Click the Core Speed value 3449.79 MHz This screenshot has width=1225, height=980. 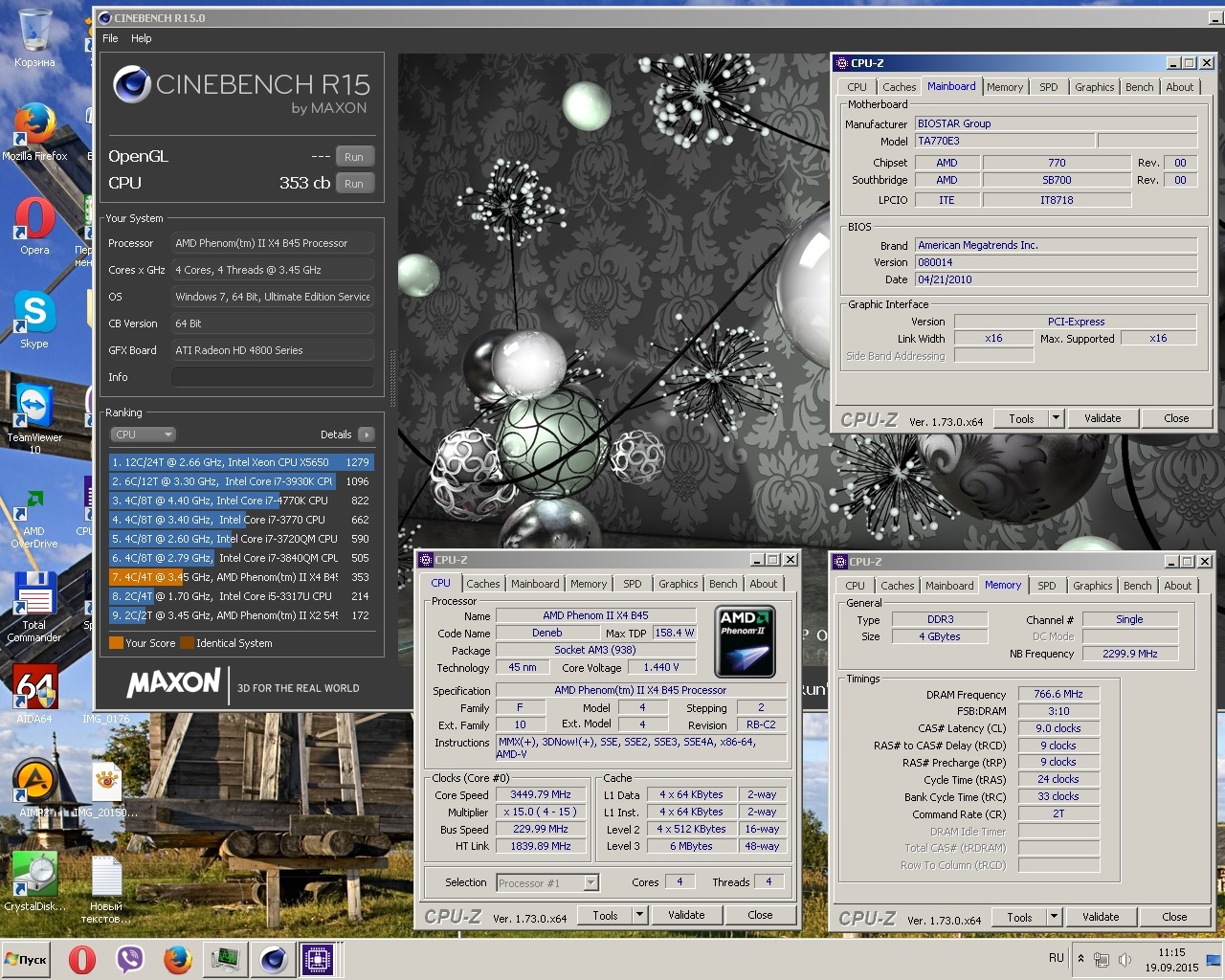pyautogui.click(x=541, y=794)
